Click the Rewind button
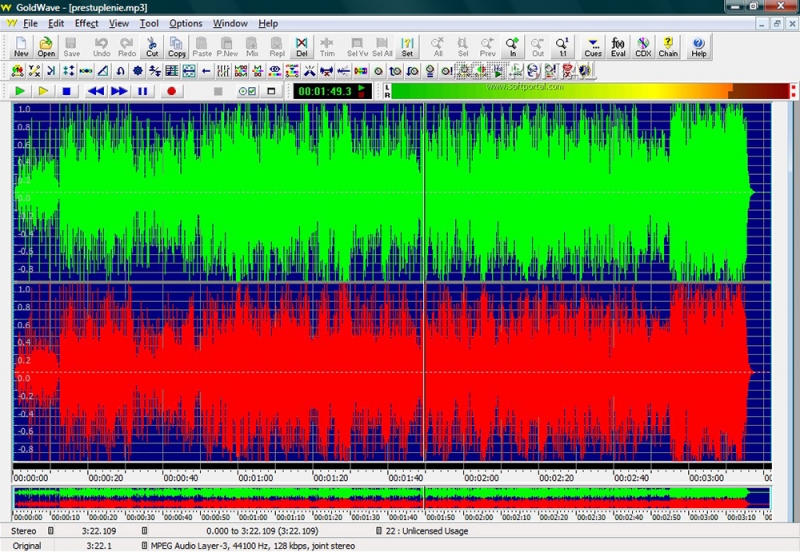Image resolution: width=800 pixels, height=552 pixels. 96,91
